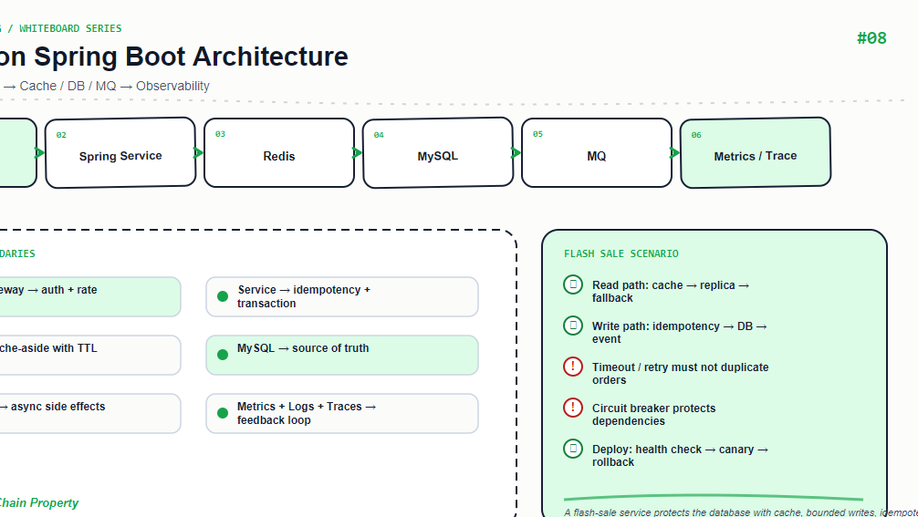Click the arrow between MySQL and MQ
Screen dimensions: 918x517
[516, 153]
